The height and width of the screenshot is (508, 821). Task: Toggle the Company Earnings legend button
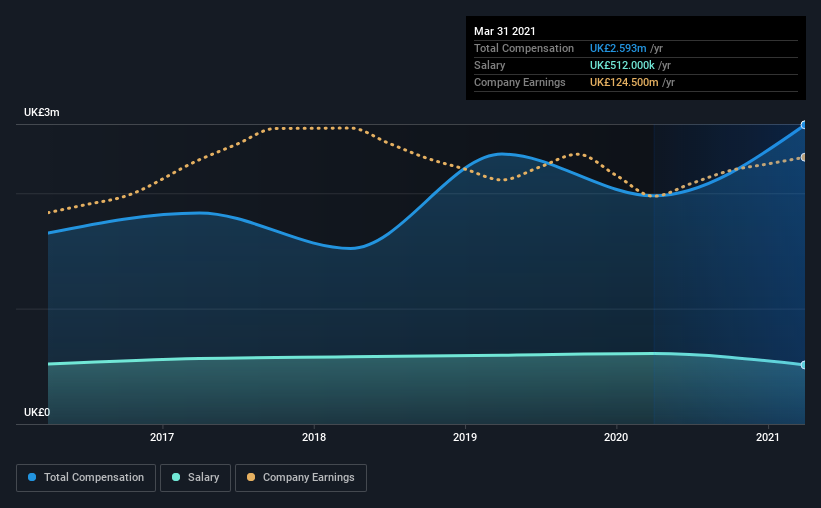click(301, 478)
